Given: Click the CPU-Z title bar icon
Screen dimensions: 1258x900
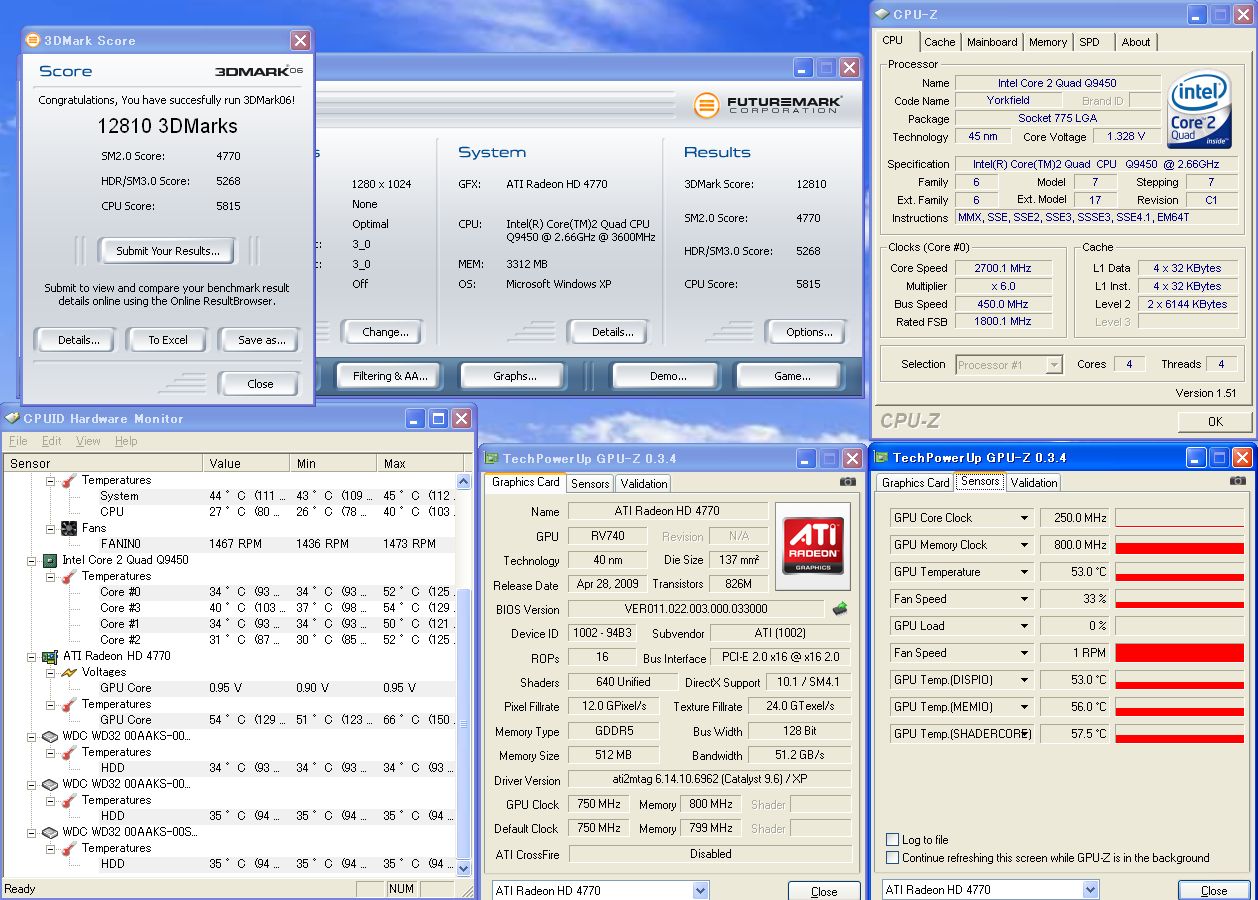Looking at the screenshot, I should tap(882, 14).
